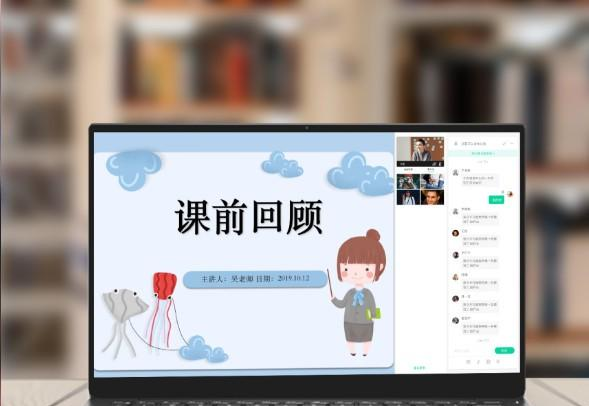This screenshot has width=589, height=406.
Task: Click the last pink icon in the chat input toolbar
Action: click(498, 362)
